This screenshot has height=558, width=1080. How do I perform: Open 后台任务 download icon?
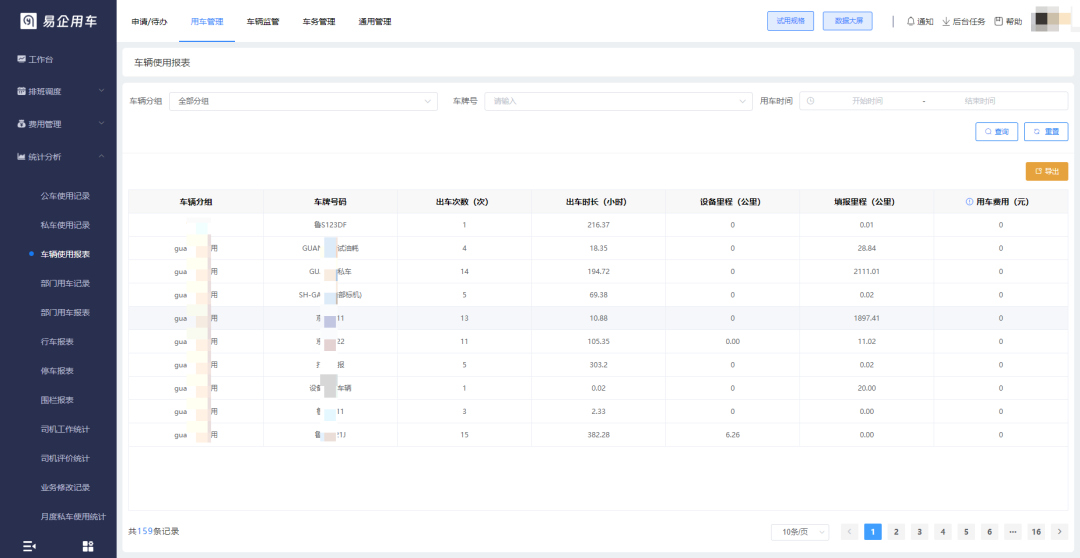[946, 21]
